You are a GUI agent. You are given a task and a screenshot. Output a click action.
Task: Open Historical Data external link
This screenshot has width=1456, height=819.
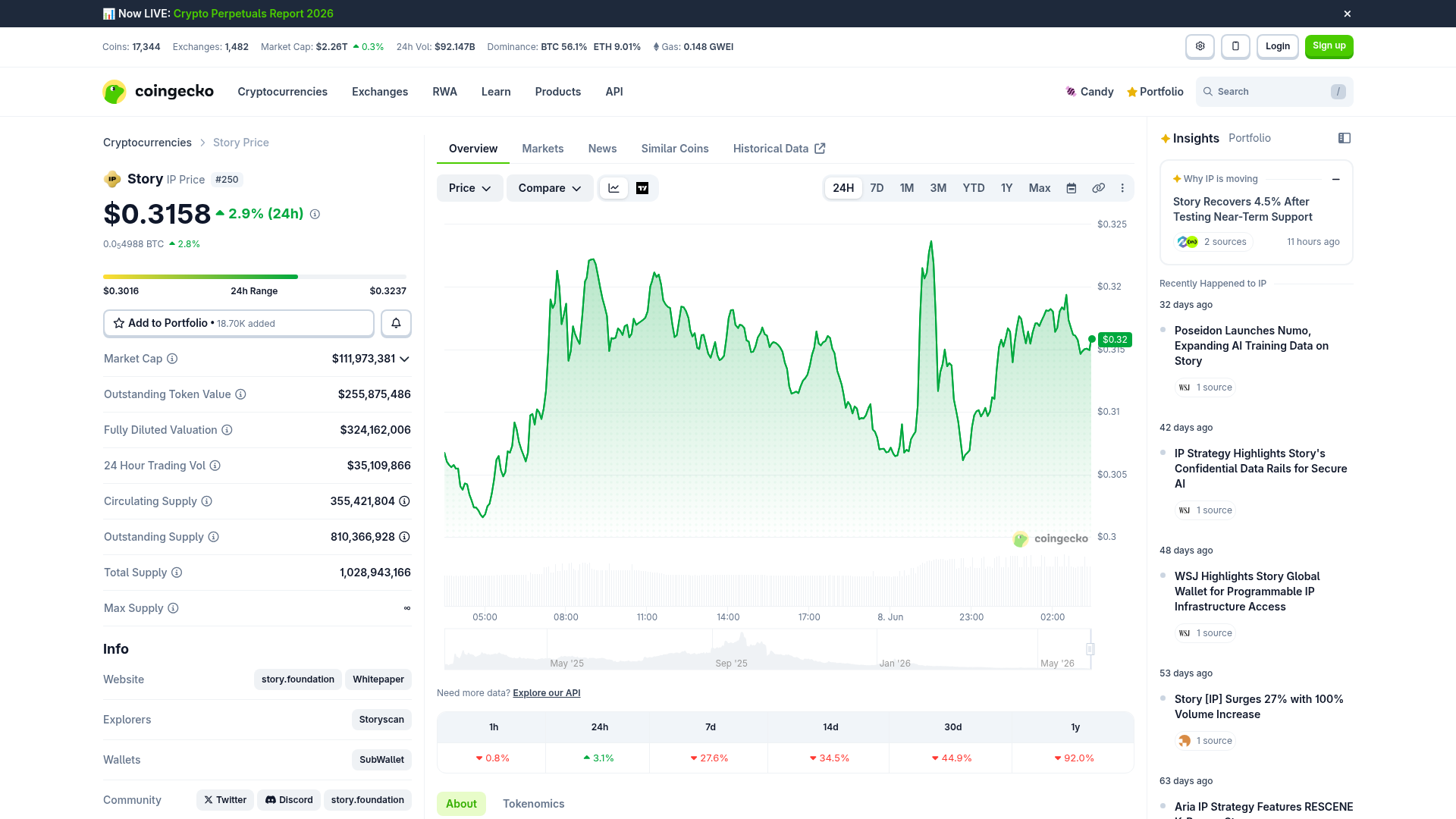coord(779,149)
